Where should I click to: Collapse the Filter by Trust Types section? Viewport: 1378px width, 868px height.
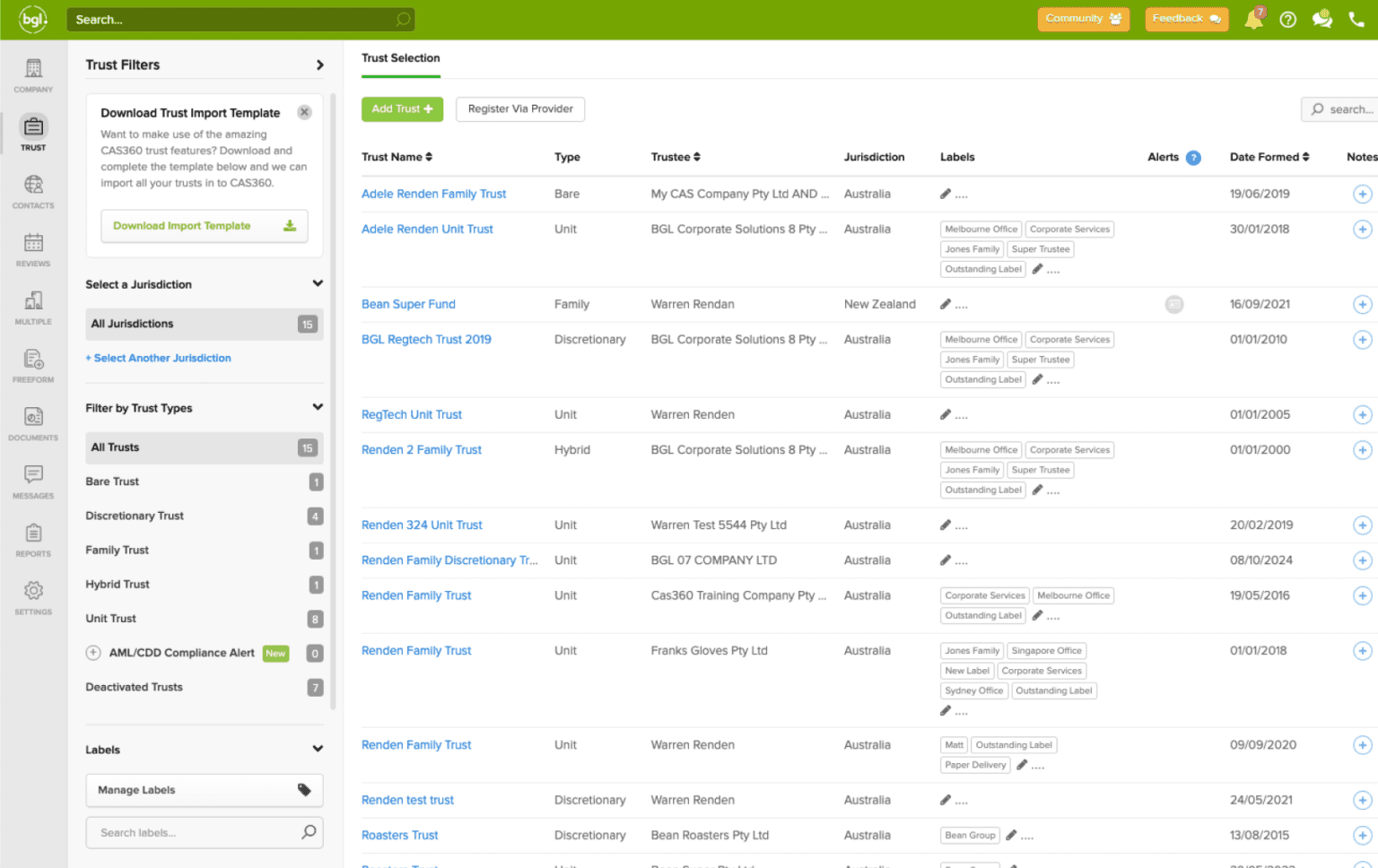pos(317,408)
